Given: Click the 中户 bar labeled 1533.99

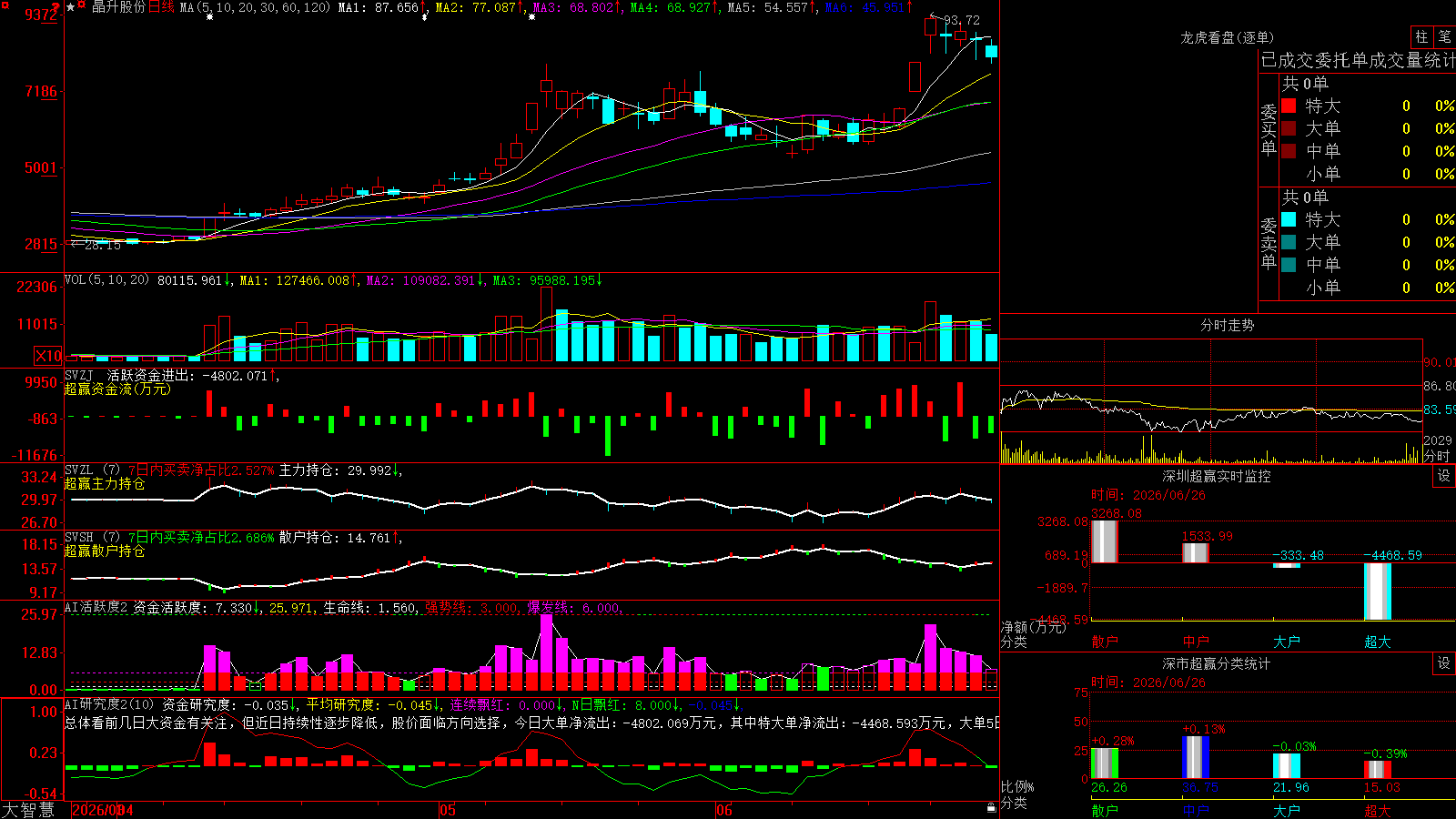Looking at the screenshot, I should point(1196,552).
